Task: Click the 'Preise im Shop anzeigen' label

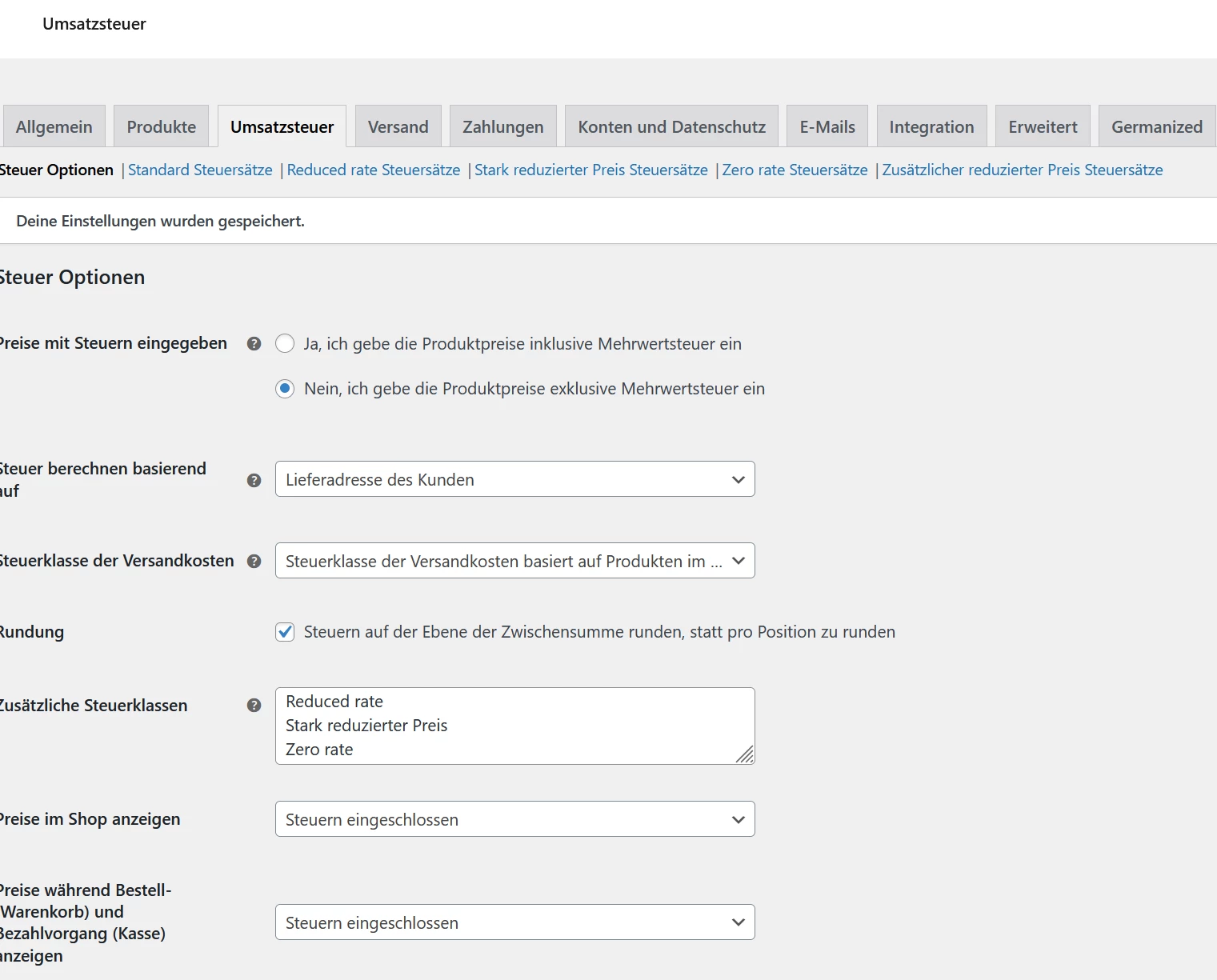Action: click(90, 819)
